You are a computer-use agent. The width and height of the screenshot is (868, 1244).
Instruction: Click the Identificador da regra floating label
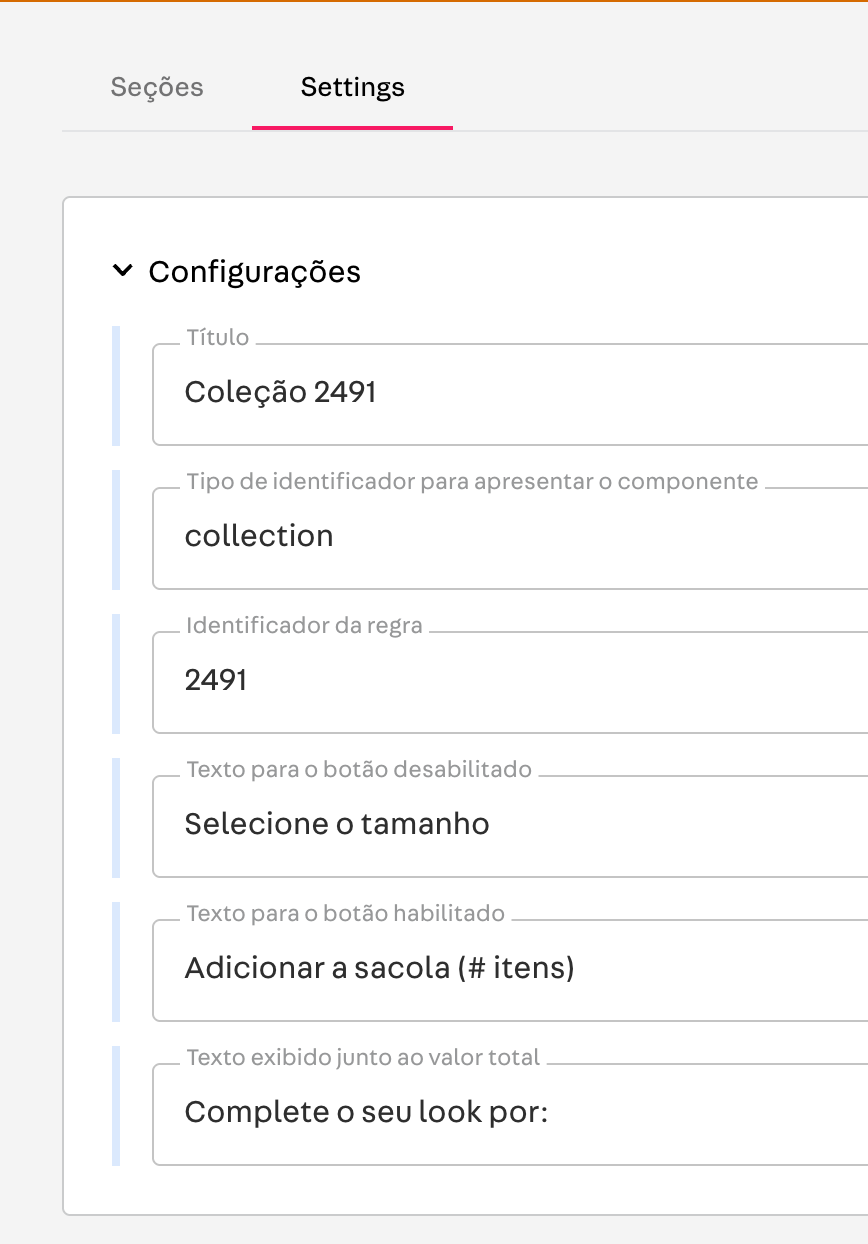[x=304, y=626]
